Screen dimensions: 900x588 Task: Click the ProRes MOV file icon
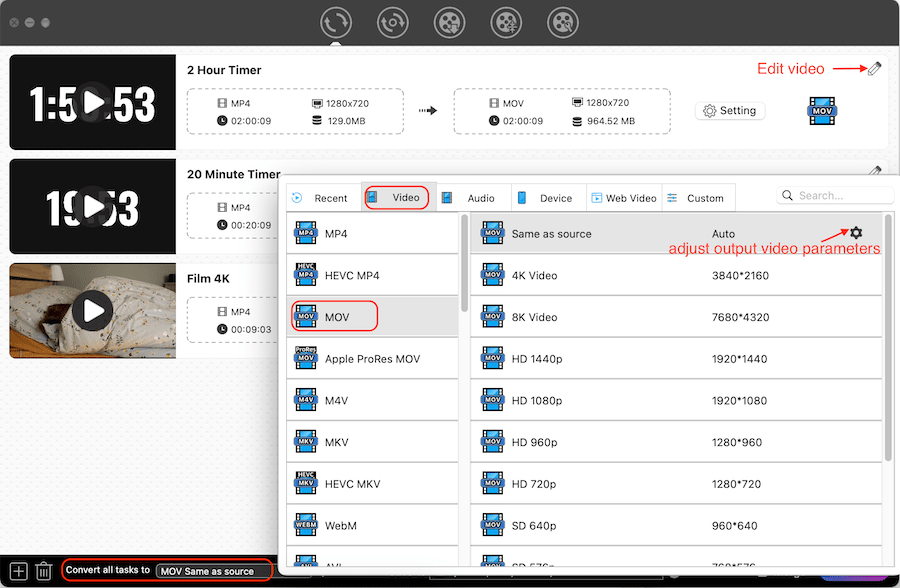[305, 358]
